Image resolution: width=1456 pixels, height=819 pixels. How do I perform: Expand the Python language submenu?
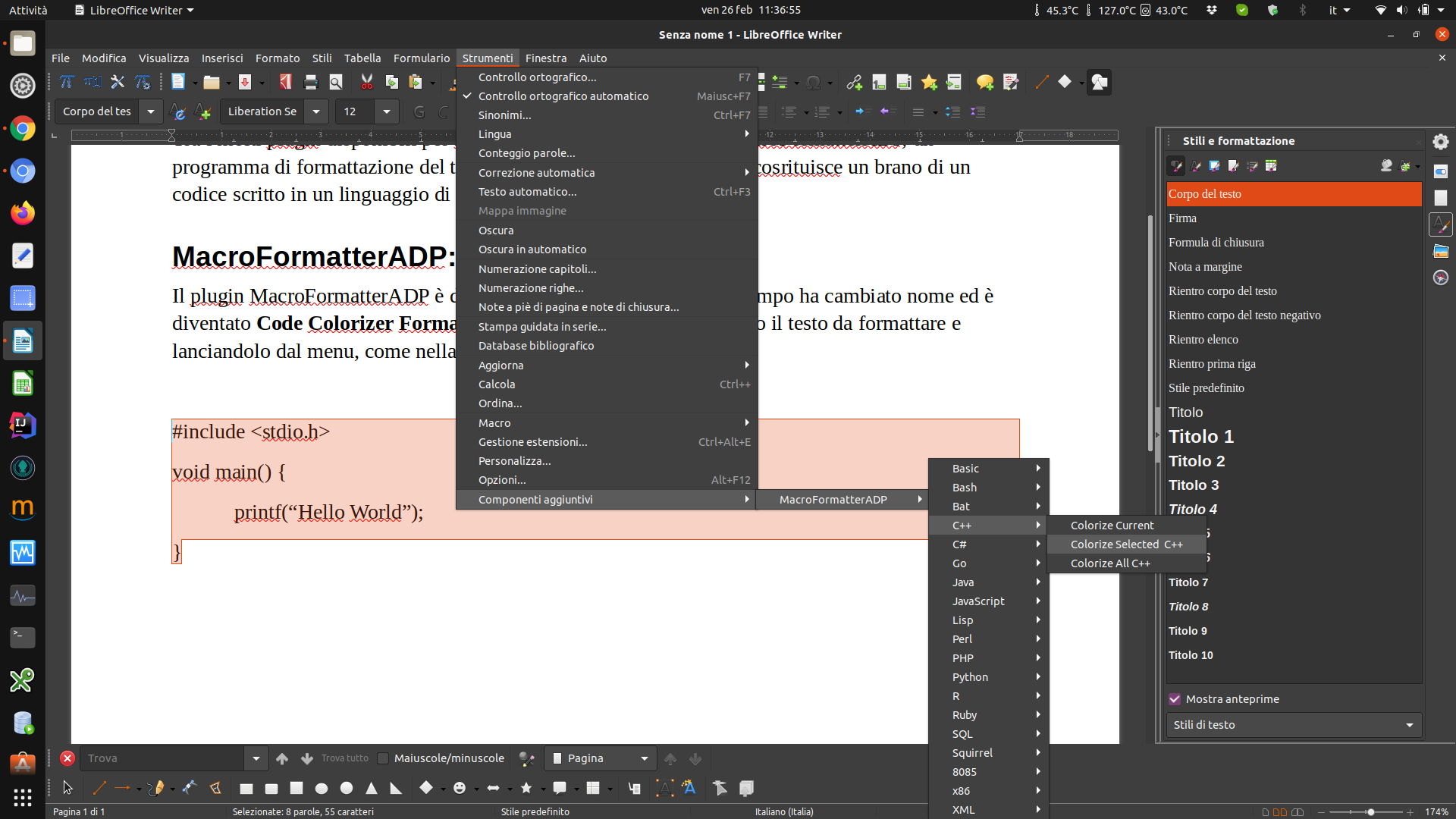pyautogui.click(x=989, y=677)
